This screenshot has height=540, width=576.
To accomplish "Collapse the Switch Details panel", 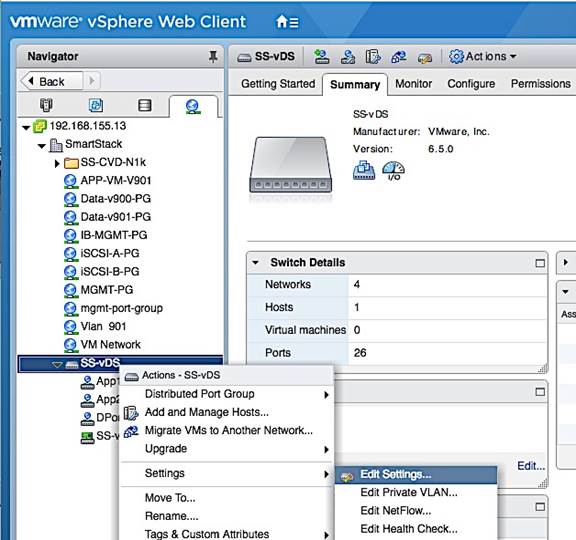I will 255,263.
